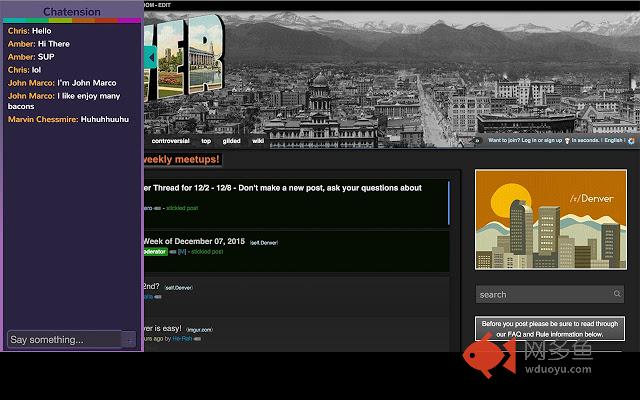Click the search magnifier icon
Screen dimensions: 640x400
coord(617,294)
